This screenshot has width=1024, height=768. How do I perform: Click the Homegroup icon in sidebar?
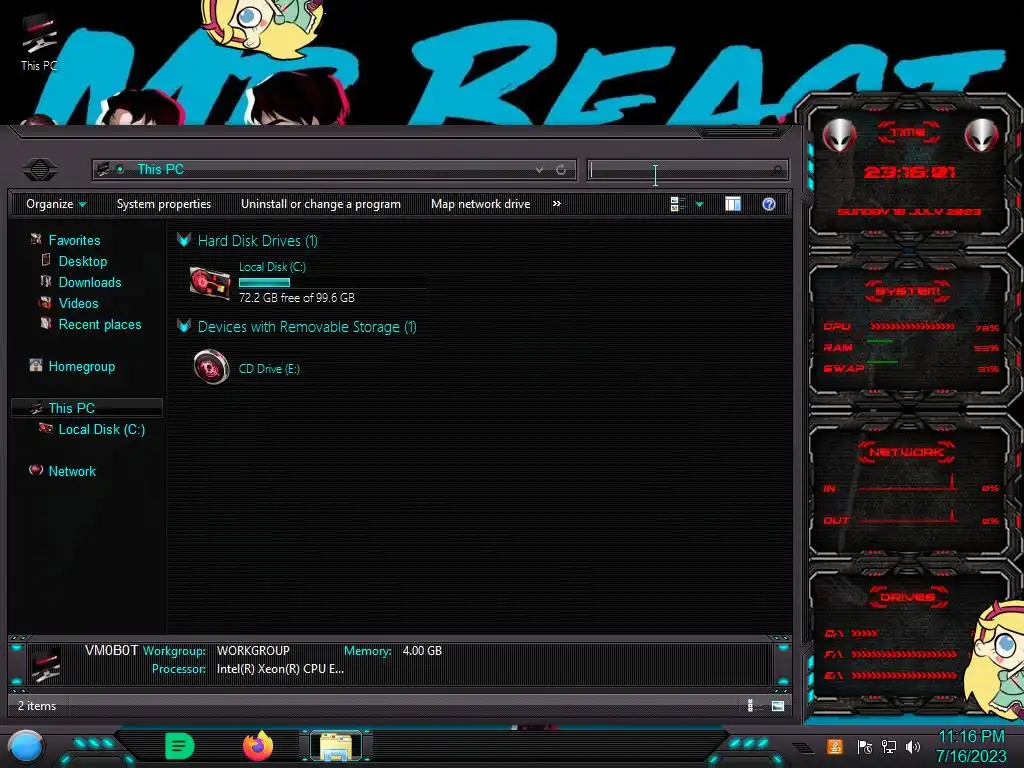coord(36,366)
